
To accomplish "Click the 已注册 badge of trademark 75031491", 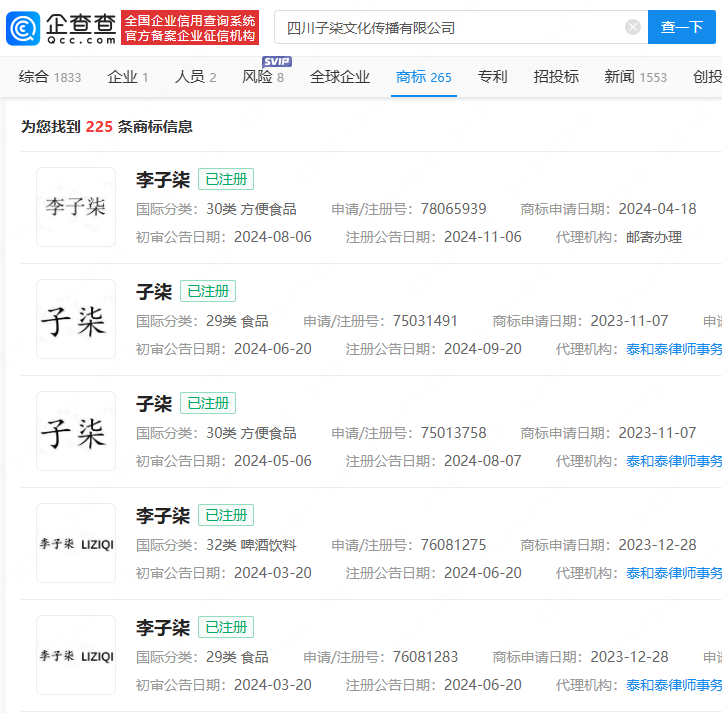I will [208, 291].
